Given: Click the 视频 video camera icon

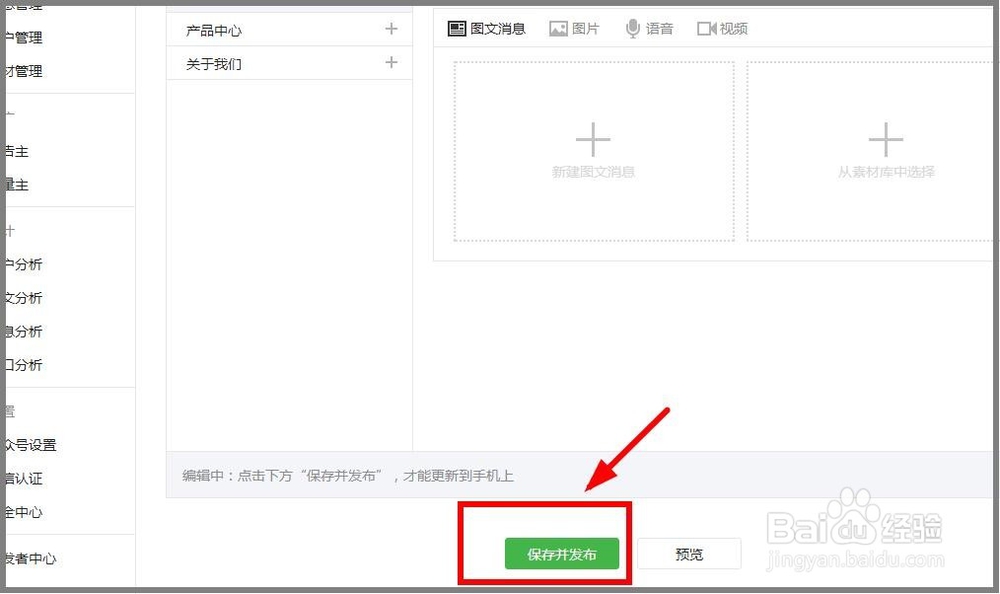Looking at the screenshot, I should (706, 28).
